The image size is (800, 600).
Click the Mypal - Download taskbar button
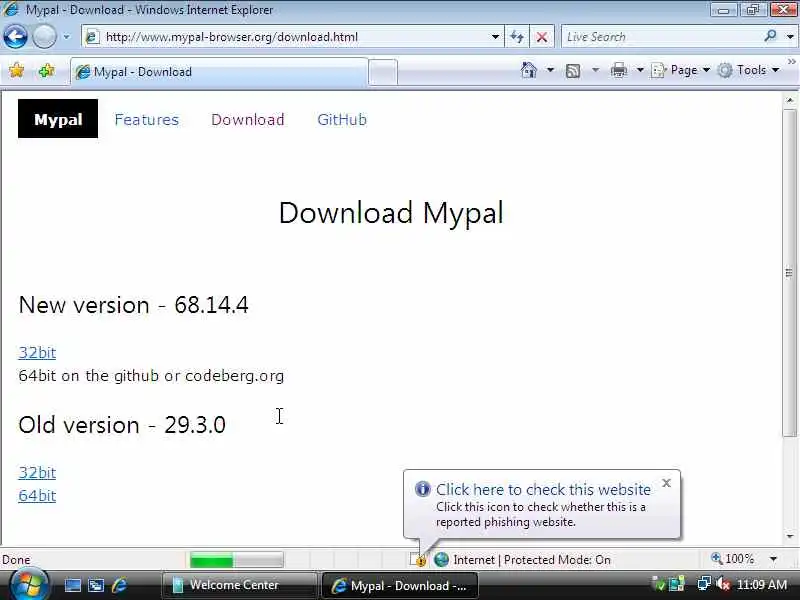coord(399,585)
